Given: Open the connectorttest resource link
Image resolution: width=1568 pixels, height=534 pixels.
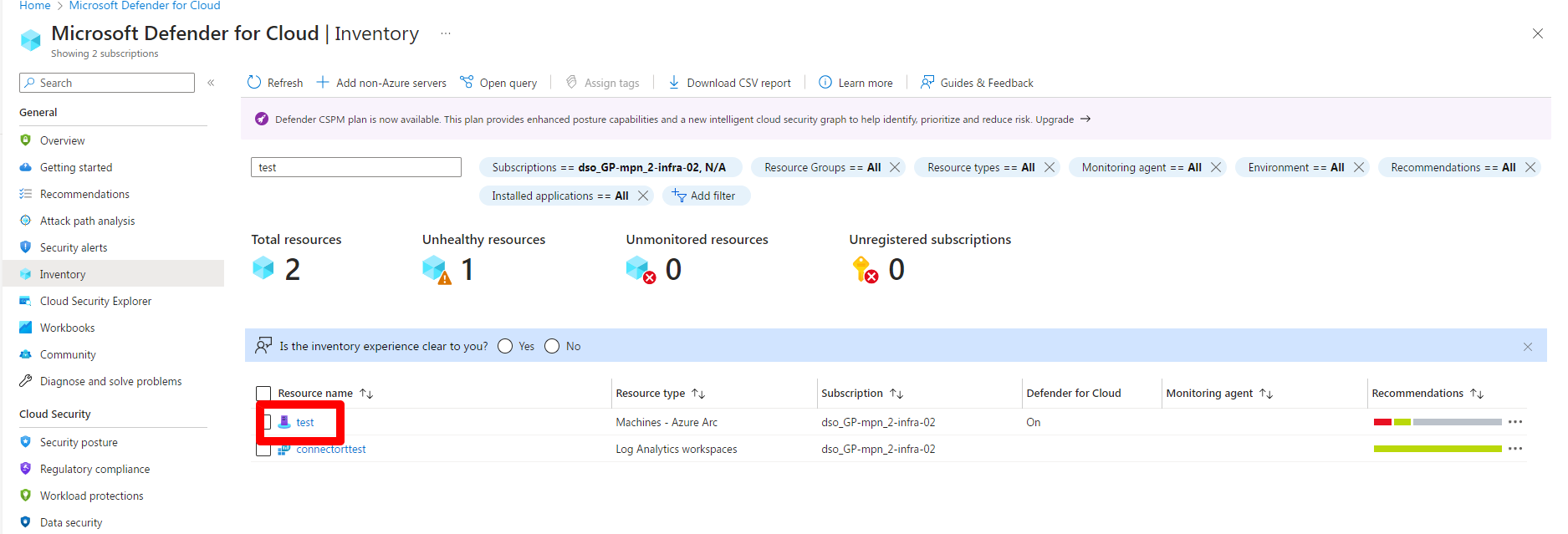Looking at the screenshot, I should pos(331,449).
